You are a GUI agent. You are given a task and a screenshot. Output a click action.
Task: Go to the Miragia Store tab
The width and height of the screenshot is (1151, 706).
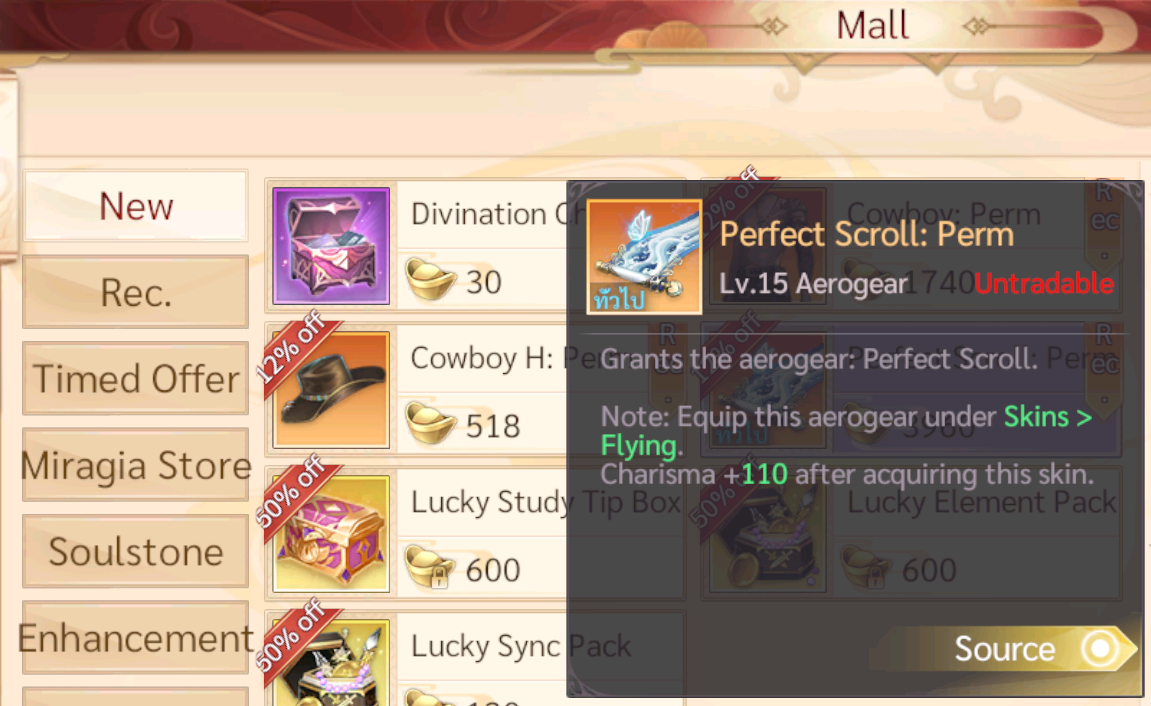pos(136,465)
